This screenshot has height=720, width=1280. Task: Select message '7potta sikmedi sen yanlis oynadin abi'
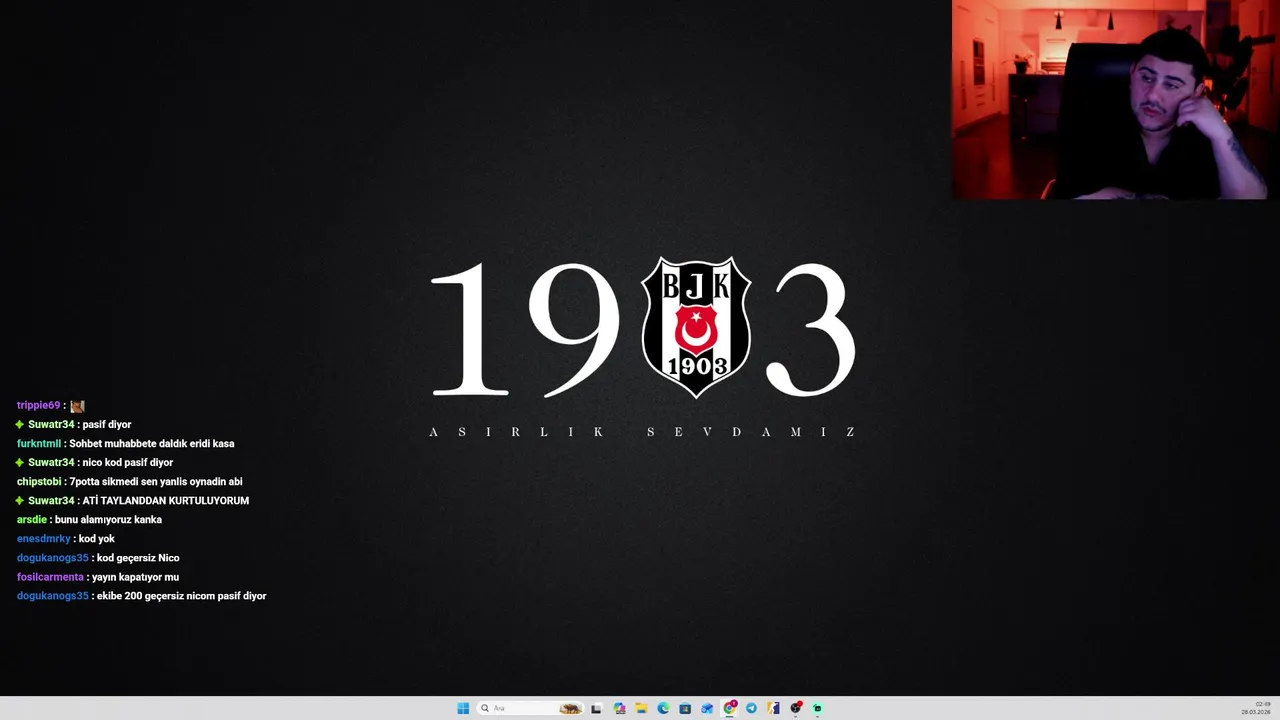pyautogui.click(x=156, y=481)
